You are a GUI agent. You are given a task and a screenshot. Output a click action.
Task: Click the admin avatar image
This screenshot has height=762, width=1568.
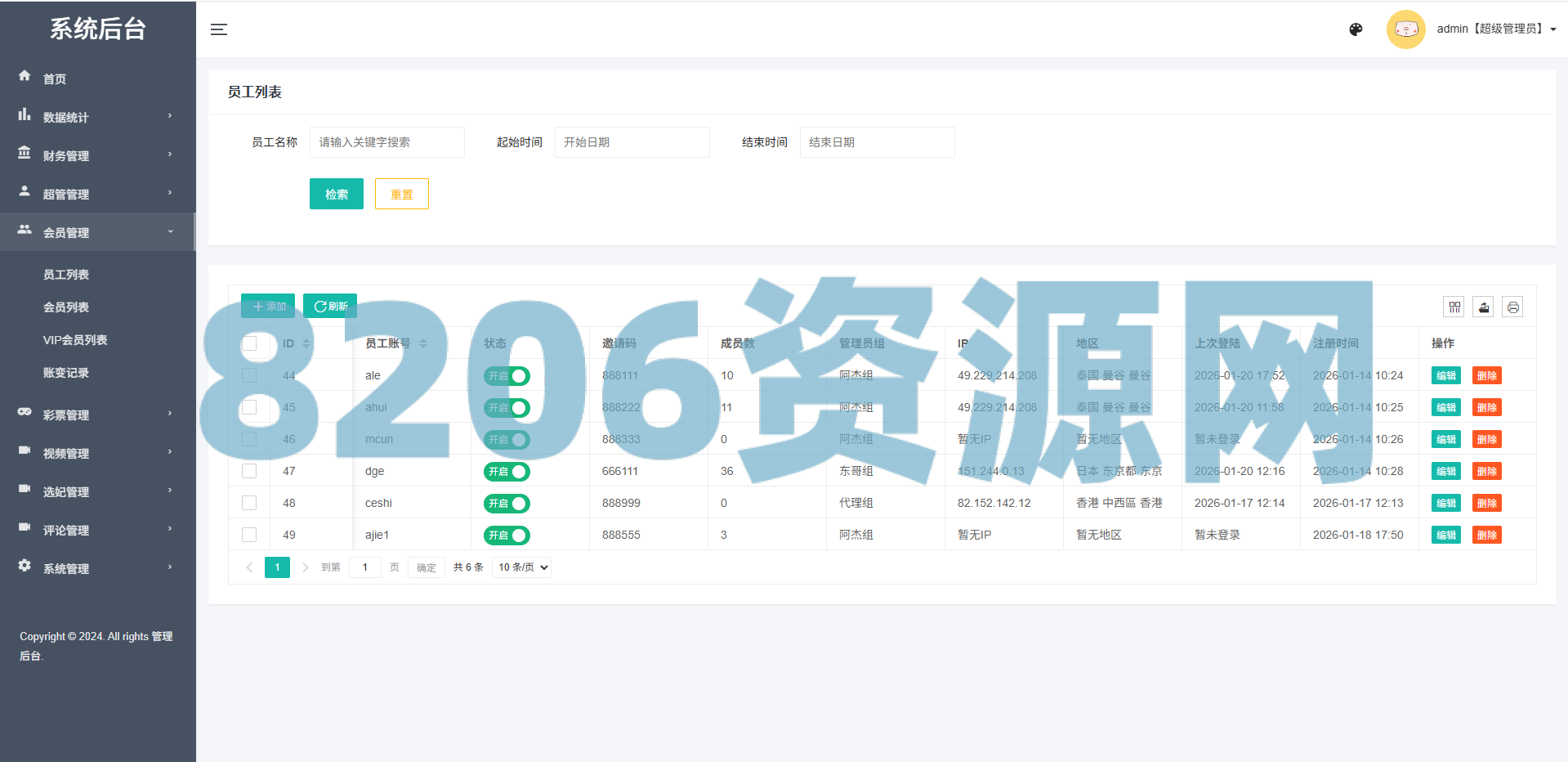1405,29
